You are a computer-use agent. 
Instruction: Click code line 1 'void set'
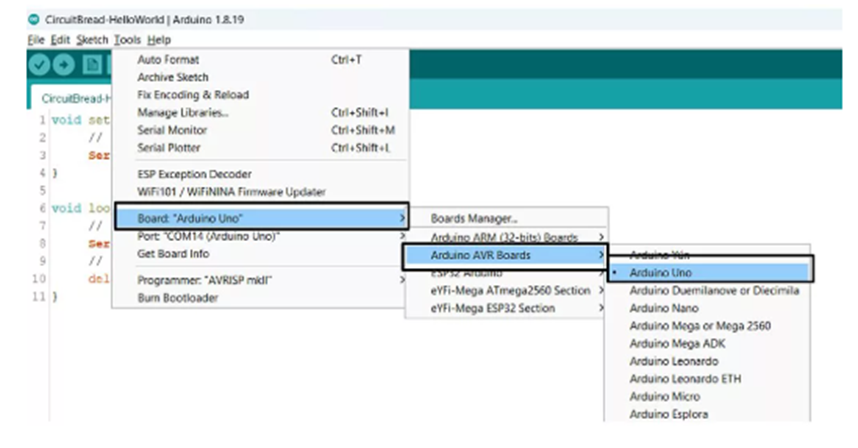(81, 120)
